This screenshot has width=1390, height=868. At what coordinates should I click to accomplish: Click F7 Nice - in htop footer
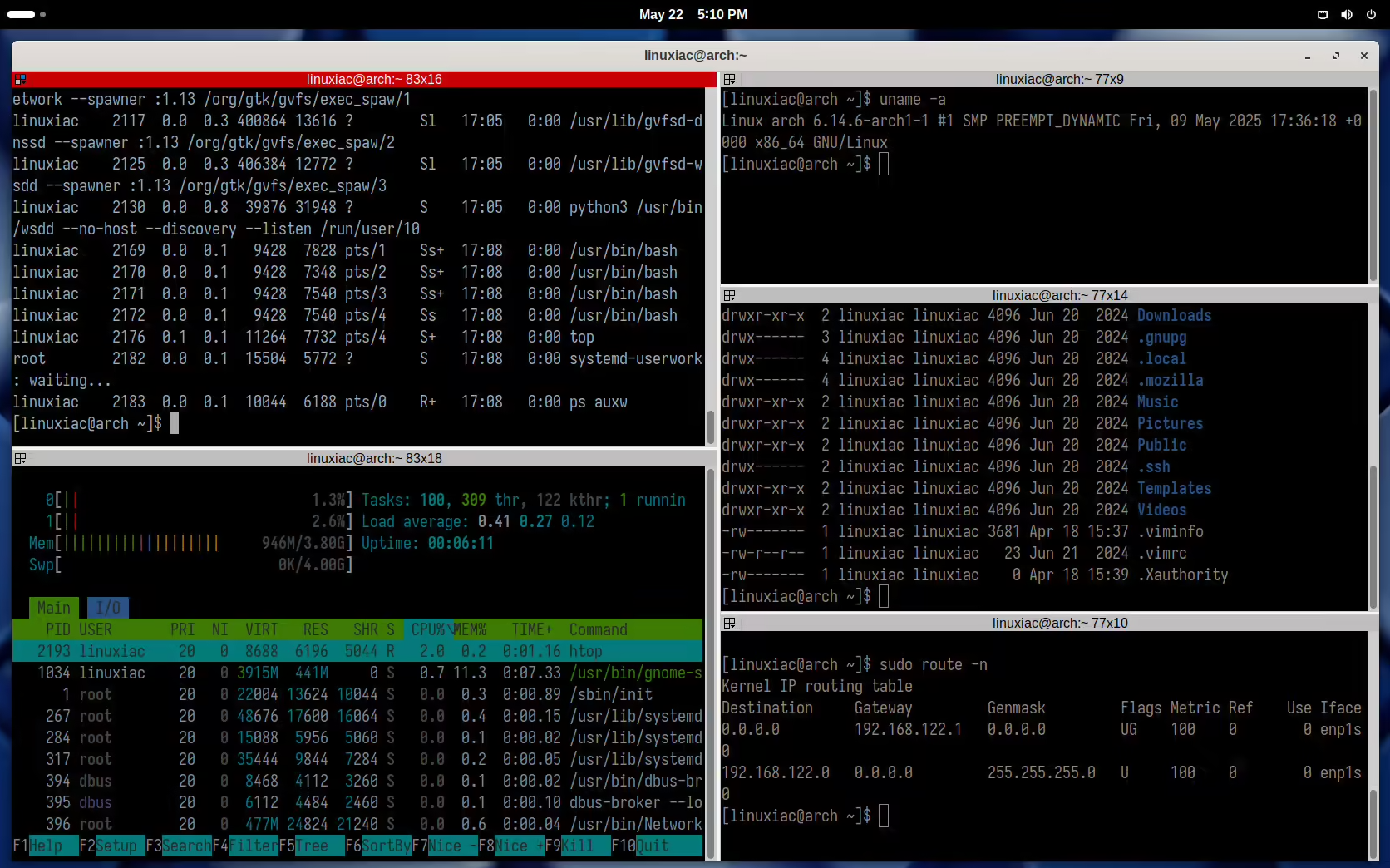[x=445, y=846]
